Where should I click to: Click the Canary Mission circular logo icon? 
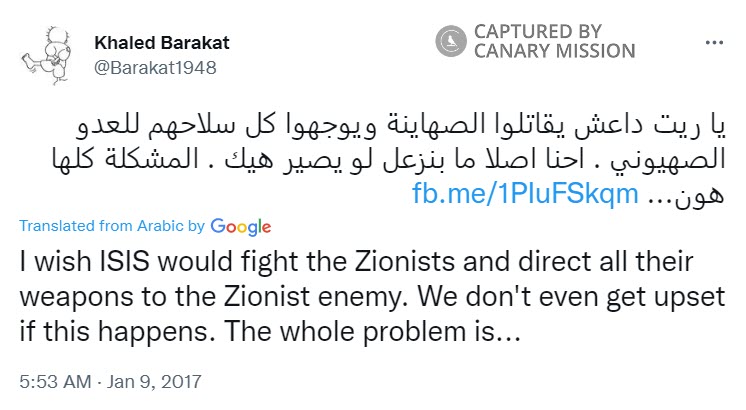pos(451,41)
